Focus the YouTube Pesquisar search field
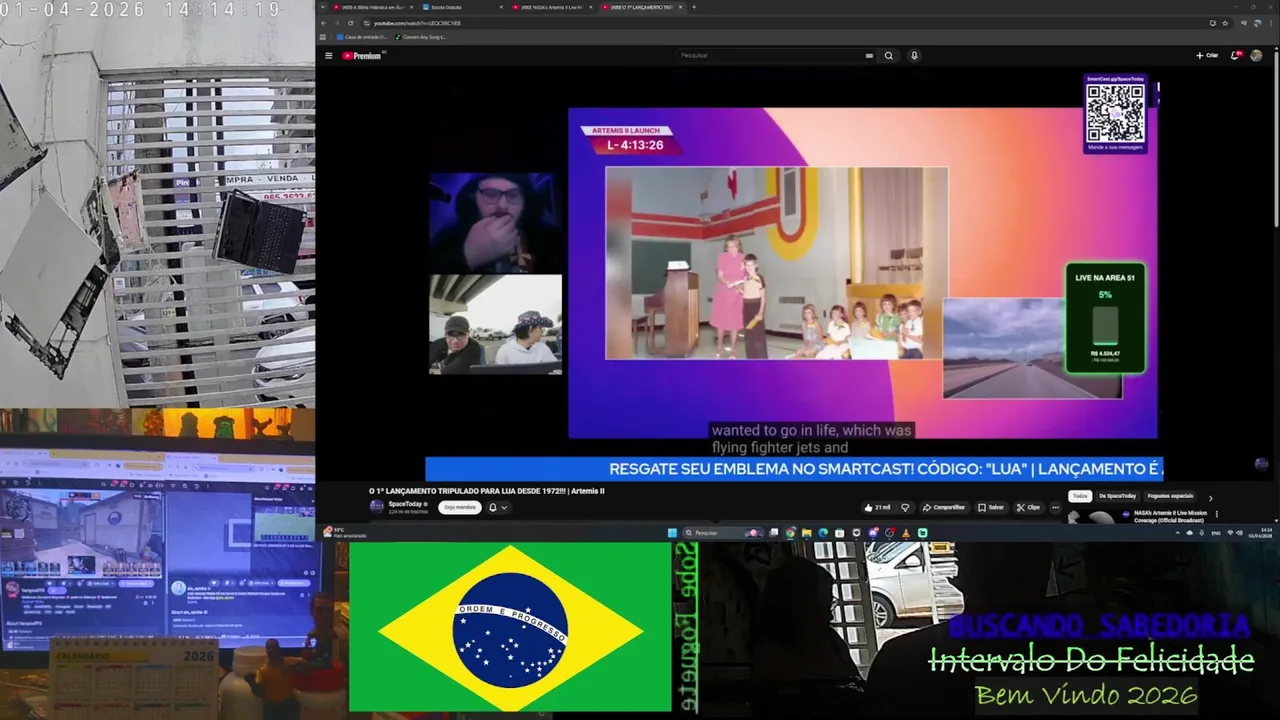Image resolution: width=1280 pixels, height=720 pixels. point(770,56)
